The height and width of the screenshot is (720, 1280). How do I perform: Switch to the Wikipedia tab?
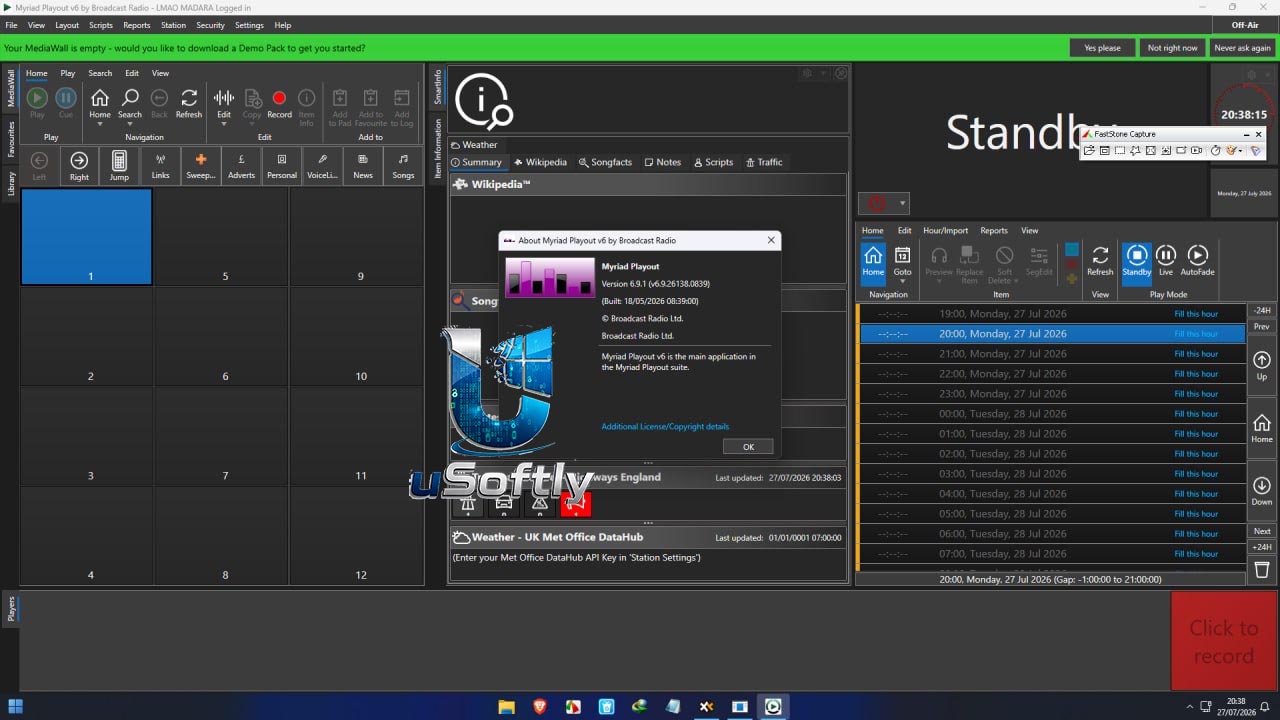point(540,162)
